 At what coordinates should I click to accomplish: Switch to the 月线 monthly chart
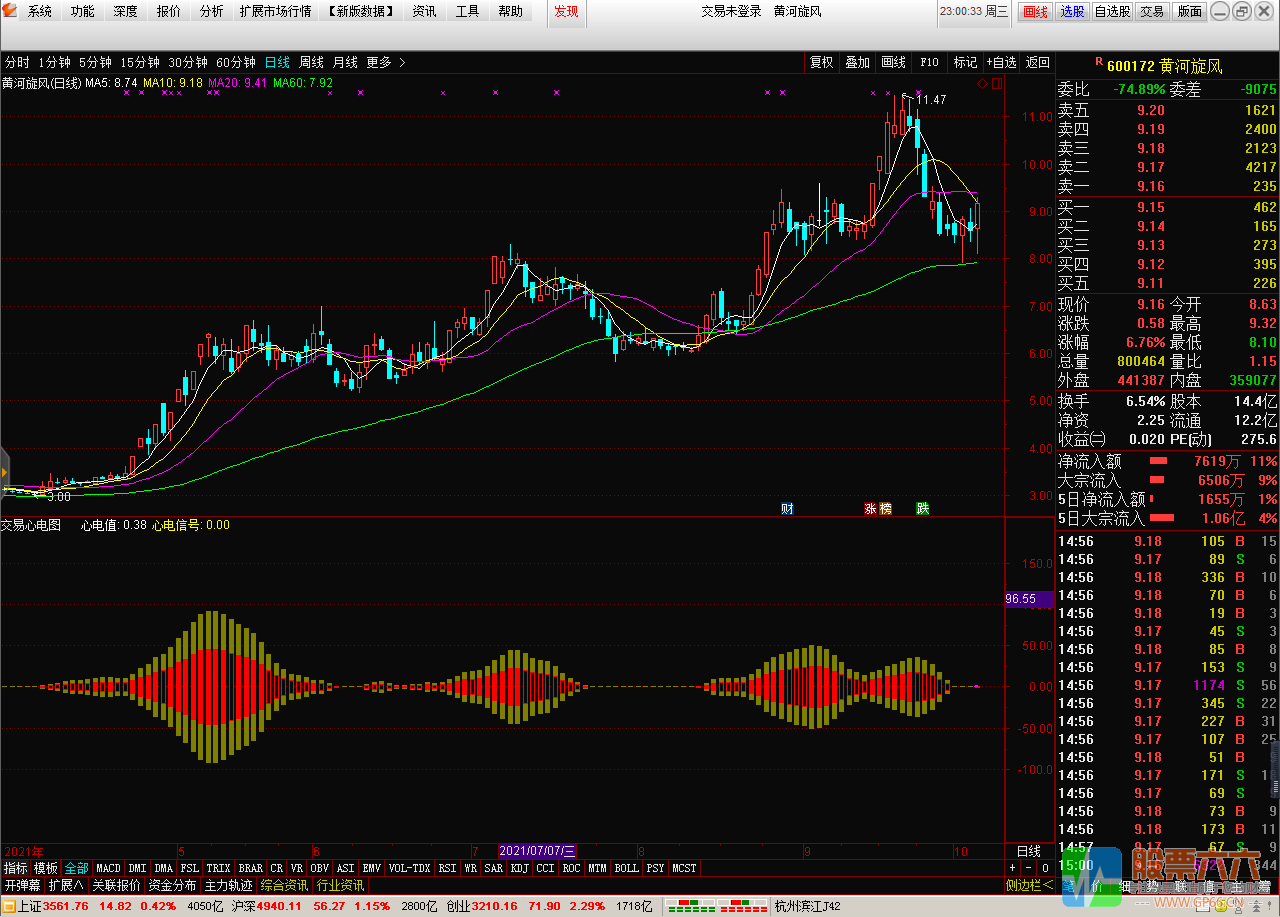[x=345, y=62]
